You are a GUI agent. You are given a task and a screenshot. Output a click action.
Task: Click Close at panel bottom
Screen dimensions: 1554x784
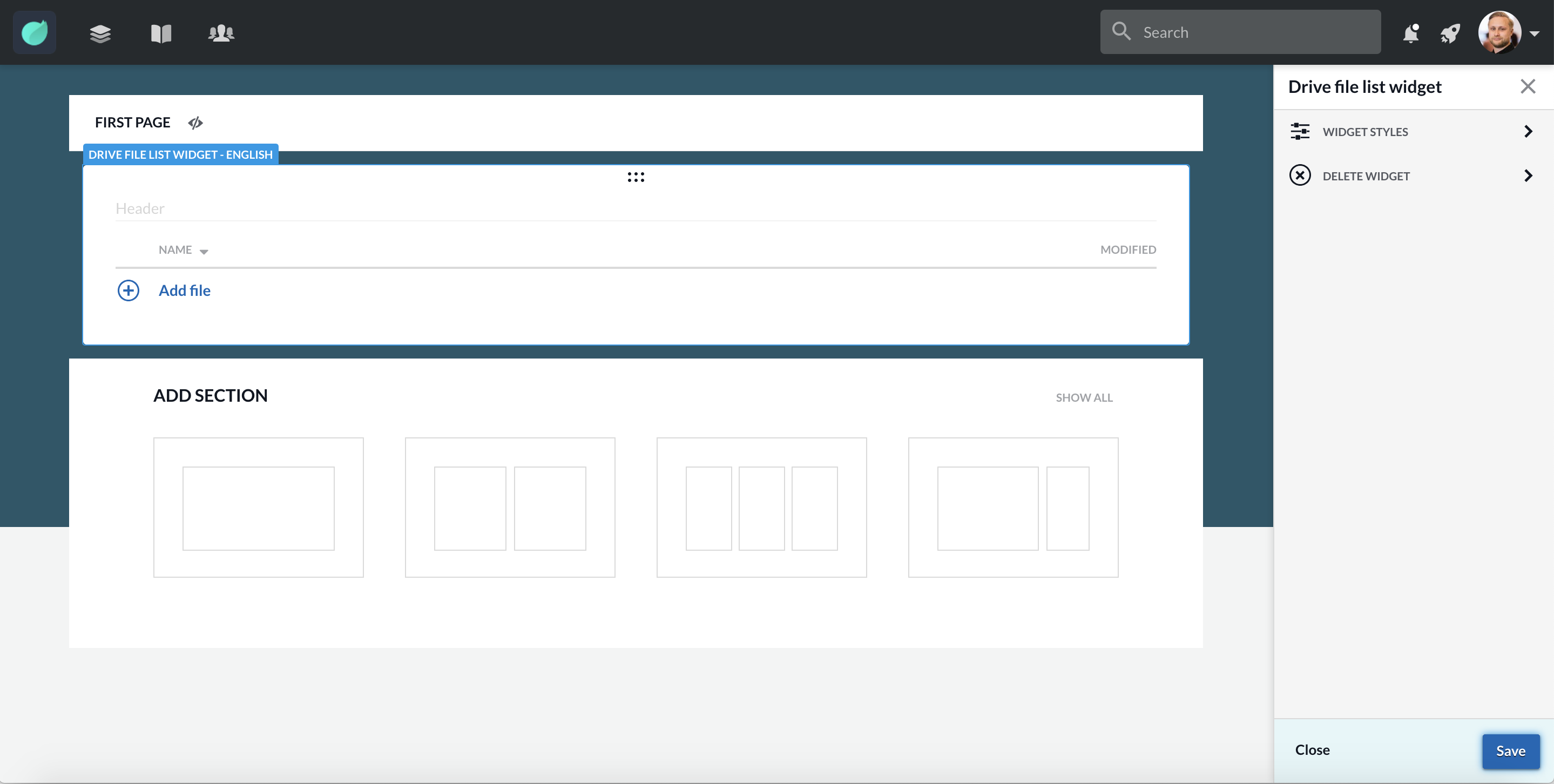point(1312,749)
